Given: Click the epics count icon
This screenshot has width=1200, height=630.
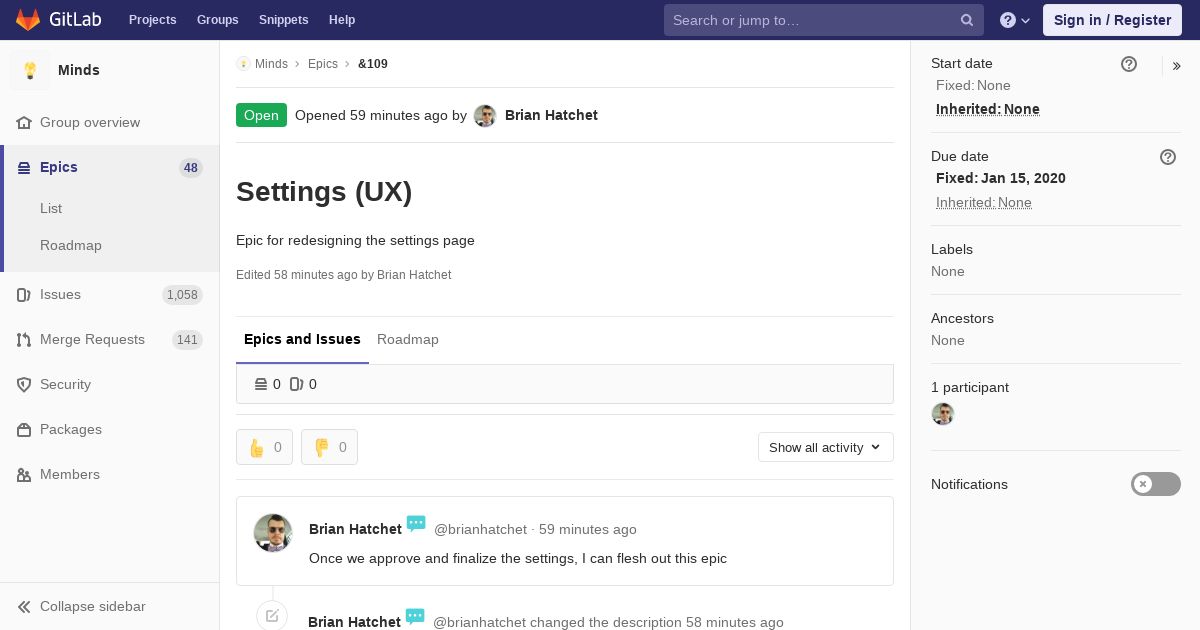Looking at the screenshot, I should [x=261, y=384].
